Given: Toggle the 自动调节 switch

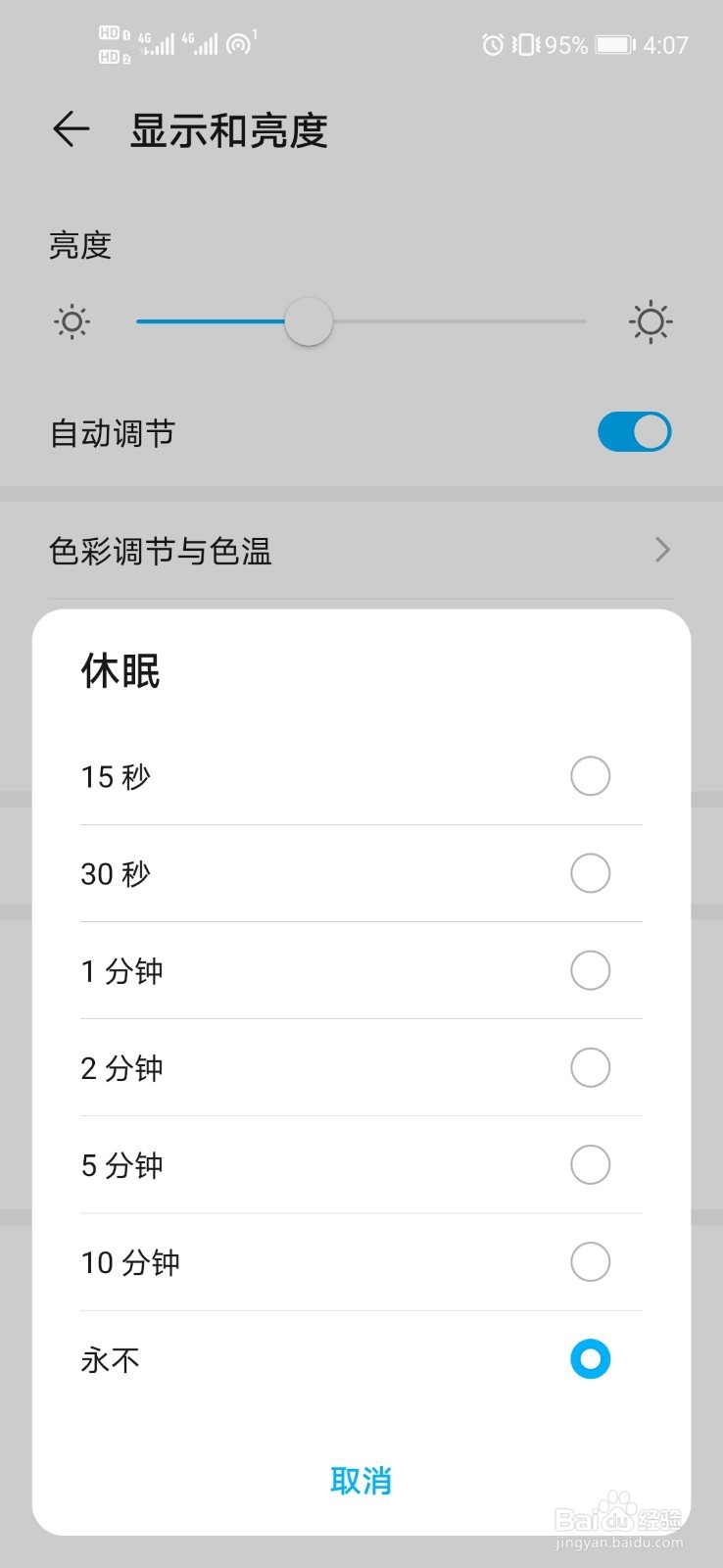Looking at the screenshot, I should pos(634,432).
